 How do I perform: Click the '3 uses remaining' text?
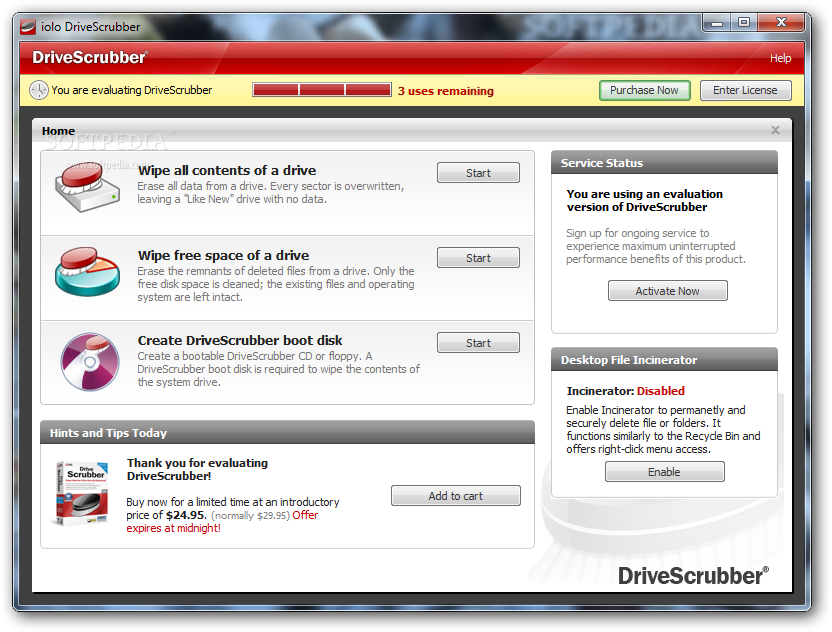click(446, 91)
